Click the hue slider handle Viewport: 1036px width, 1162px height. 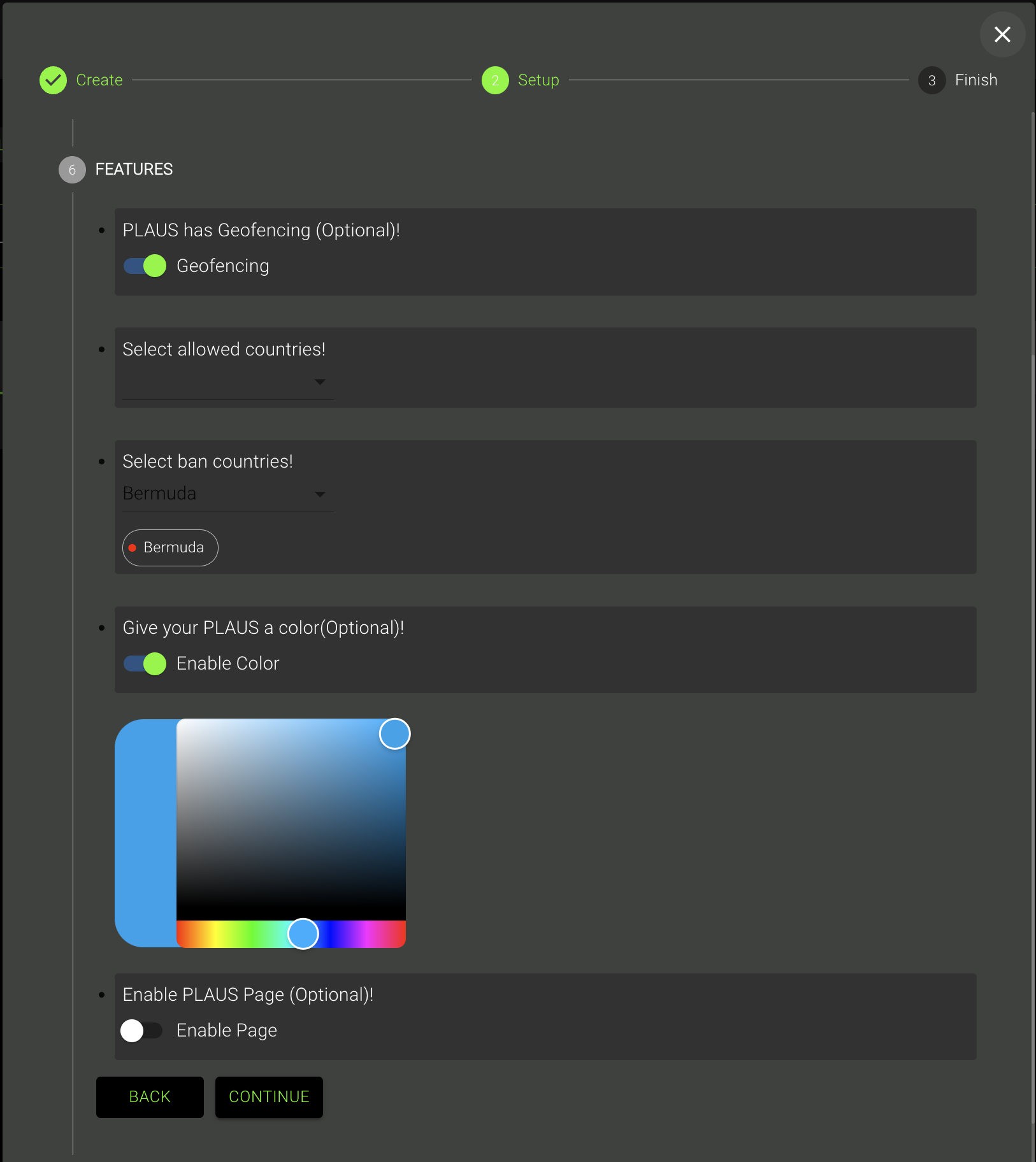point(303,934)
